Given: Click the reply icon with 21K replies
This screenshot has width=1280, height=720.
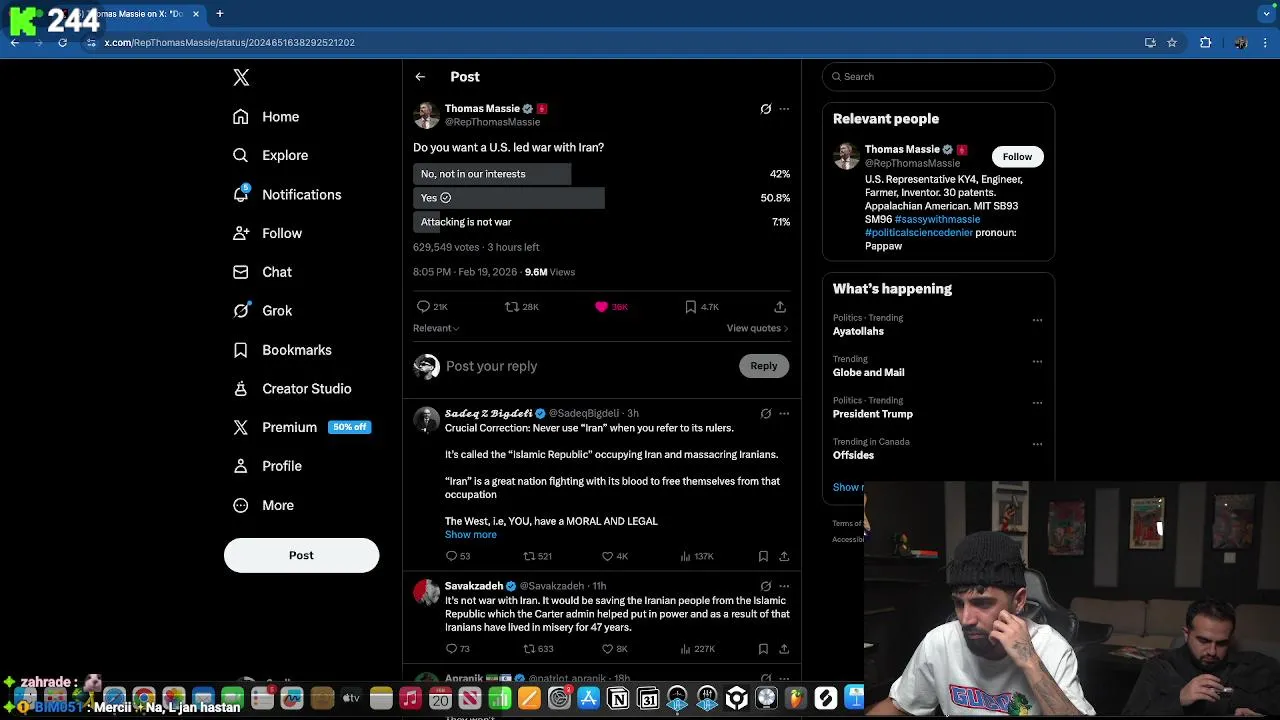Looking at the screenshot, I should [432, 307].
